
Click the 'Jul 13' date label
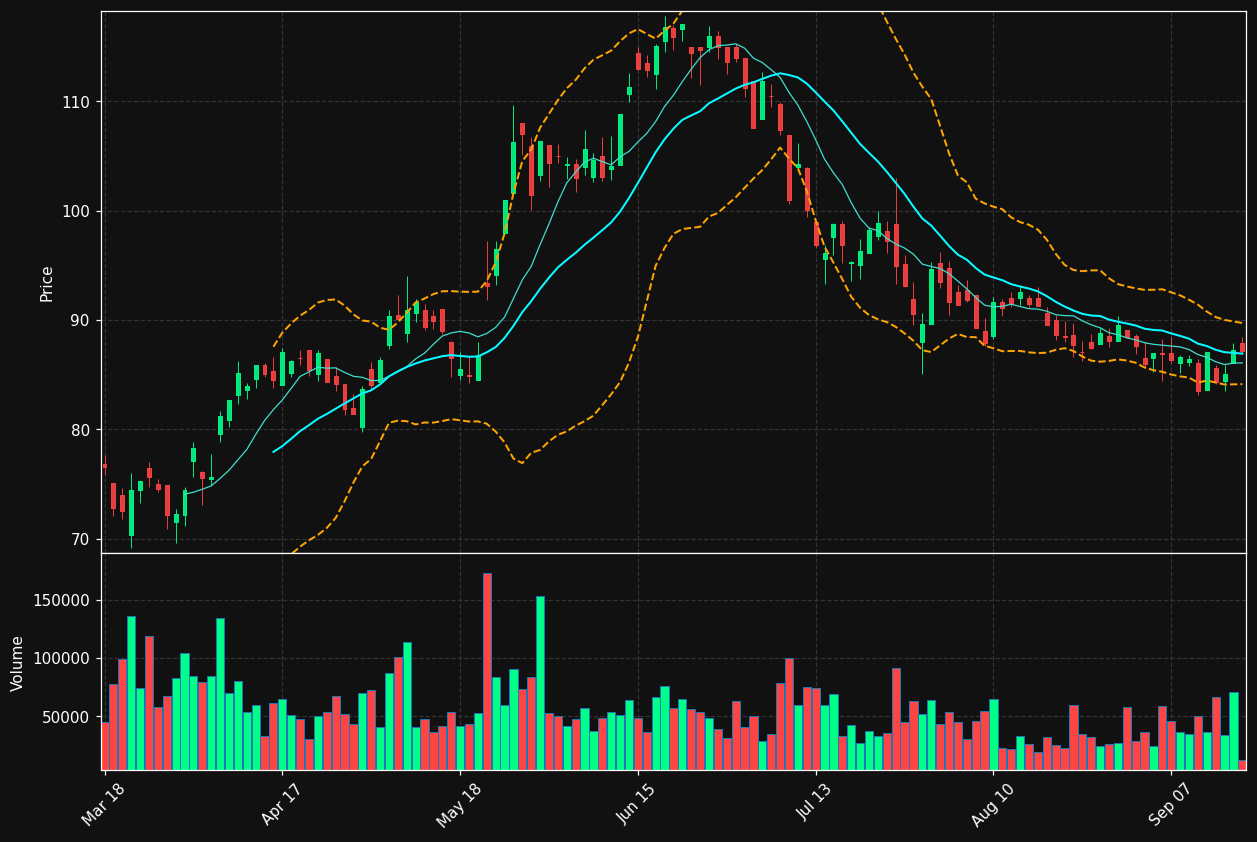(816, 802)
